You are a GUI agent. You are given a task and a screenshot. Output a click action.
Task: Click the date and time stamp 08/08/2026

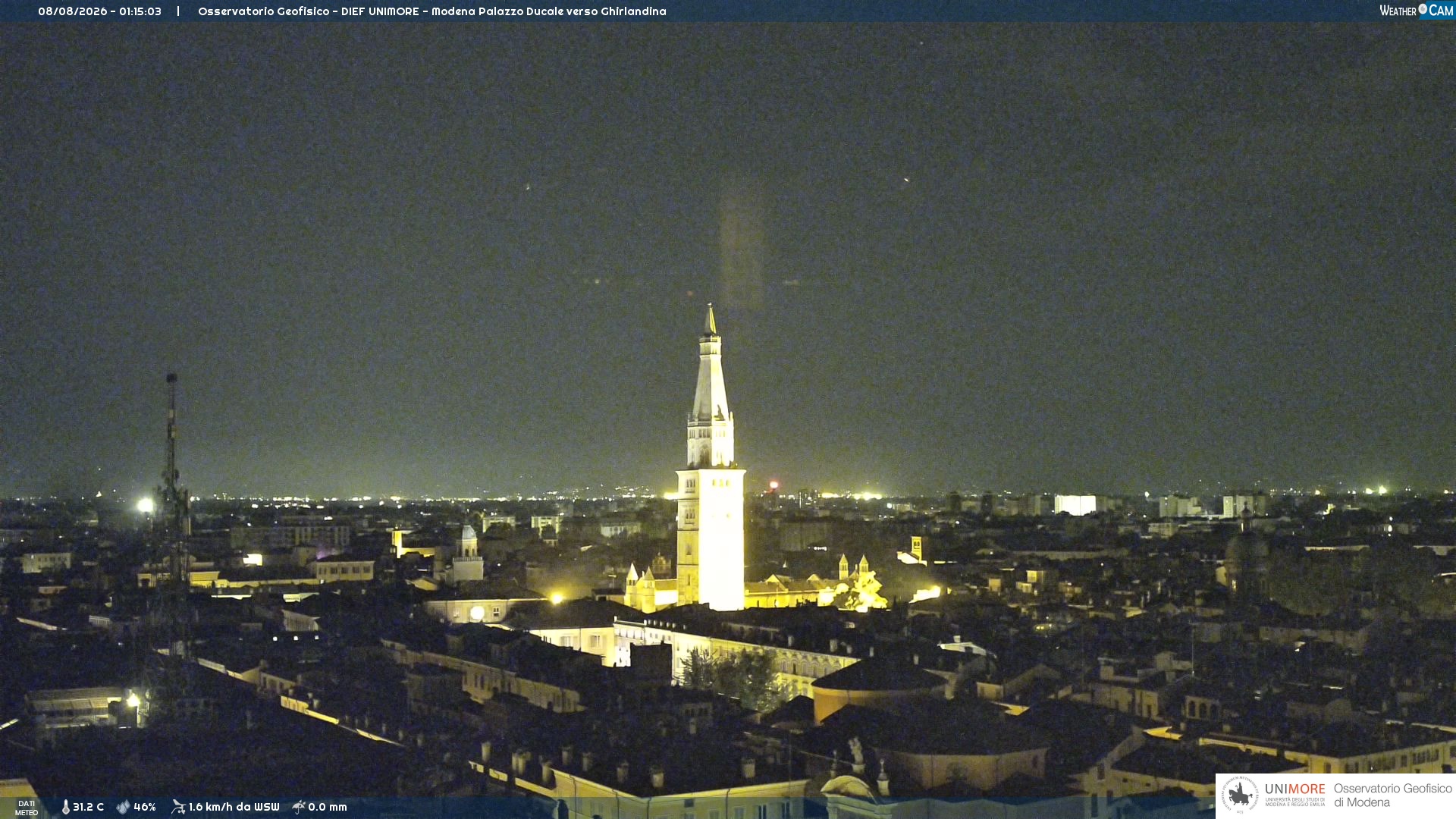99,11
